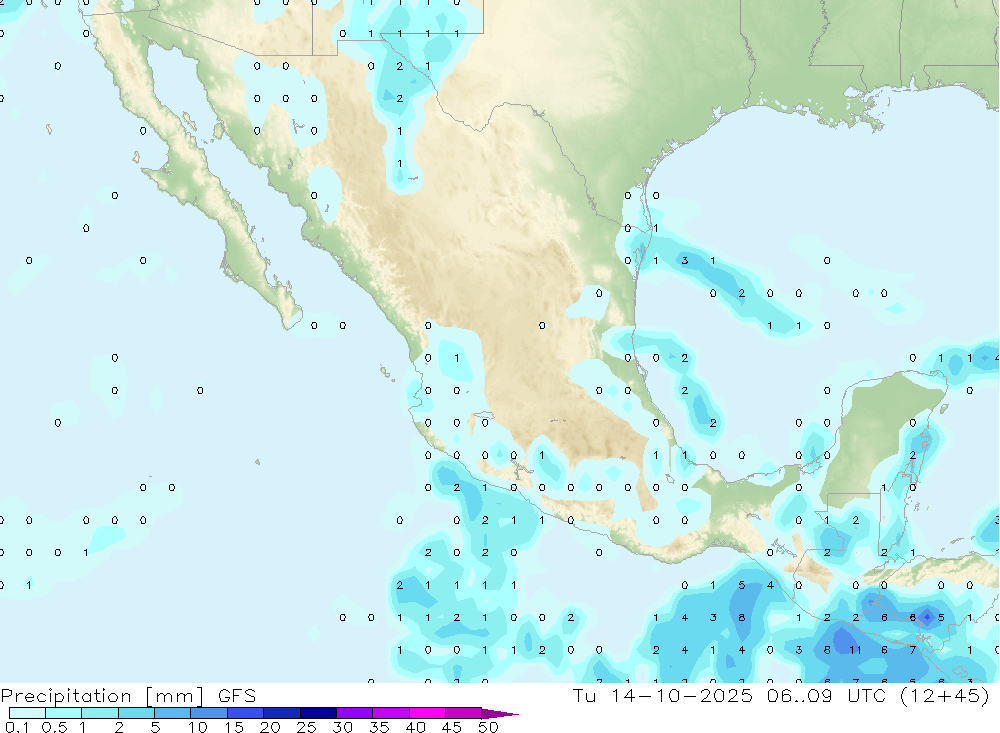The height and width of the screenshot is (733, 1000).
Task: Click the date text 'Tu 14-10-2025'
Action: (663, 695)
